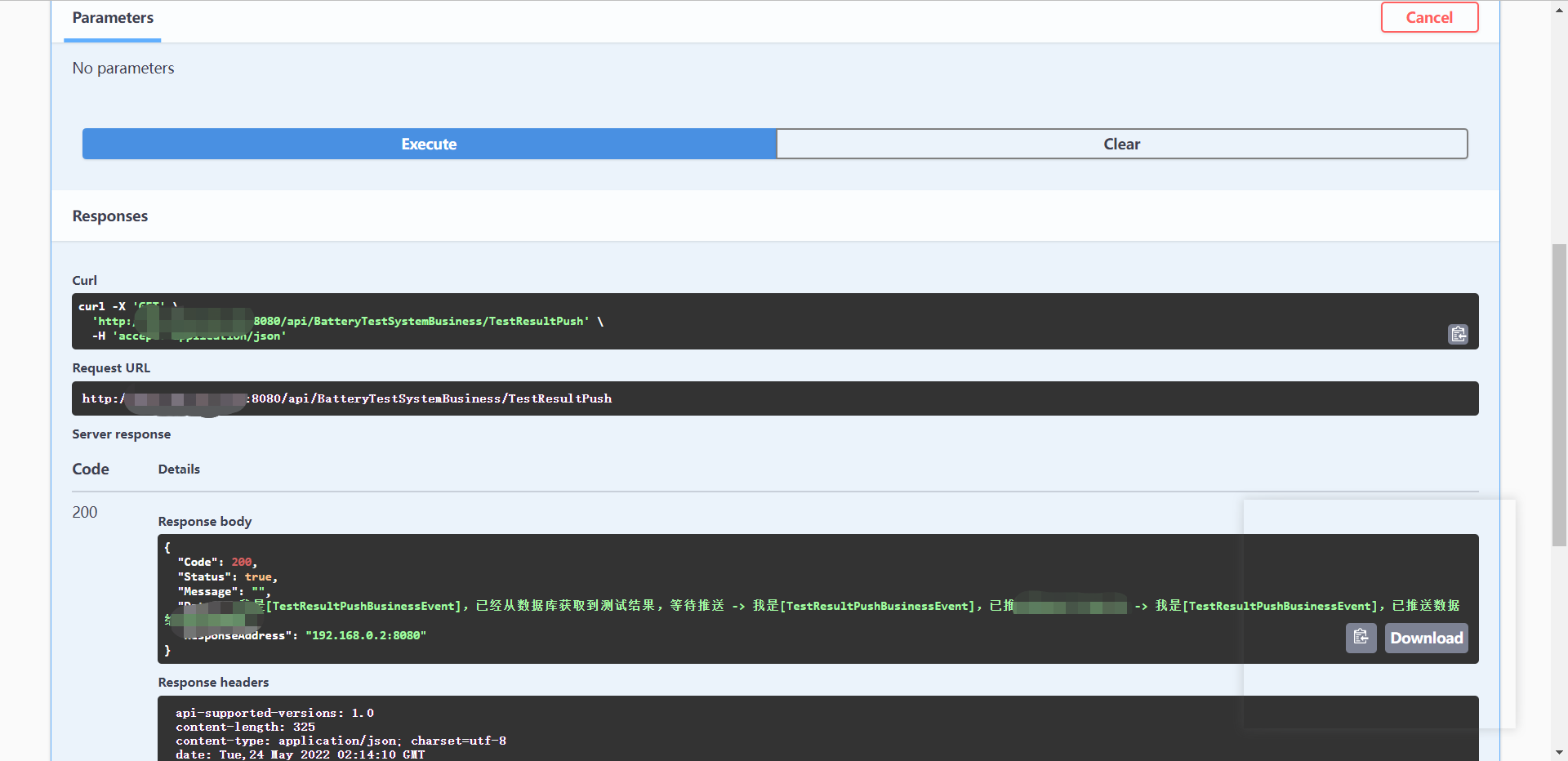This screenshot has width=1568, height=761.
Task: Clear the API response
Action: tap(1121, 144)
